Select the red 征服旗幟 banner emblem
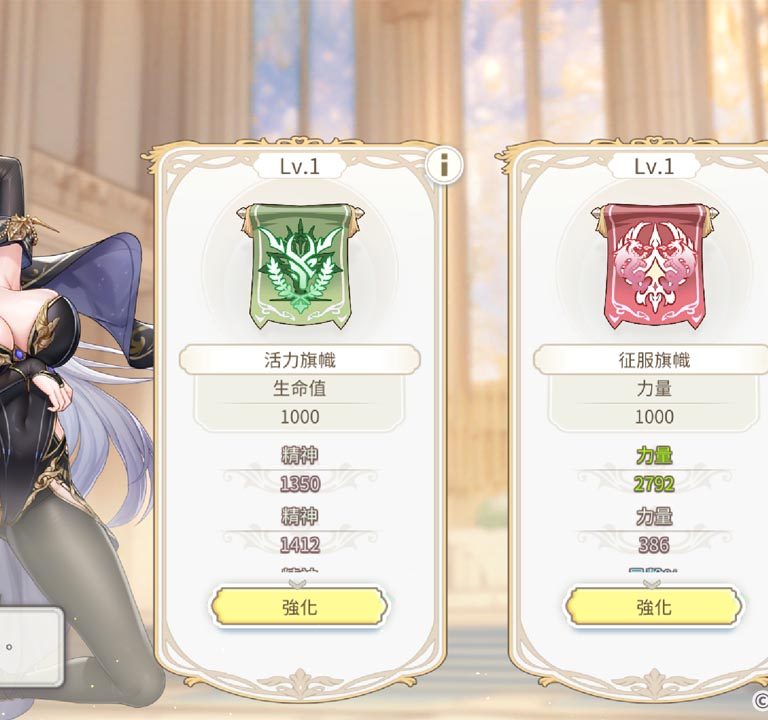 coord(654,266)
